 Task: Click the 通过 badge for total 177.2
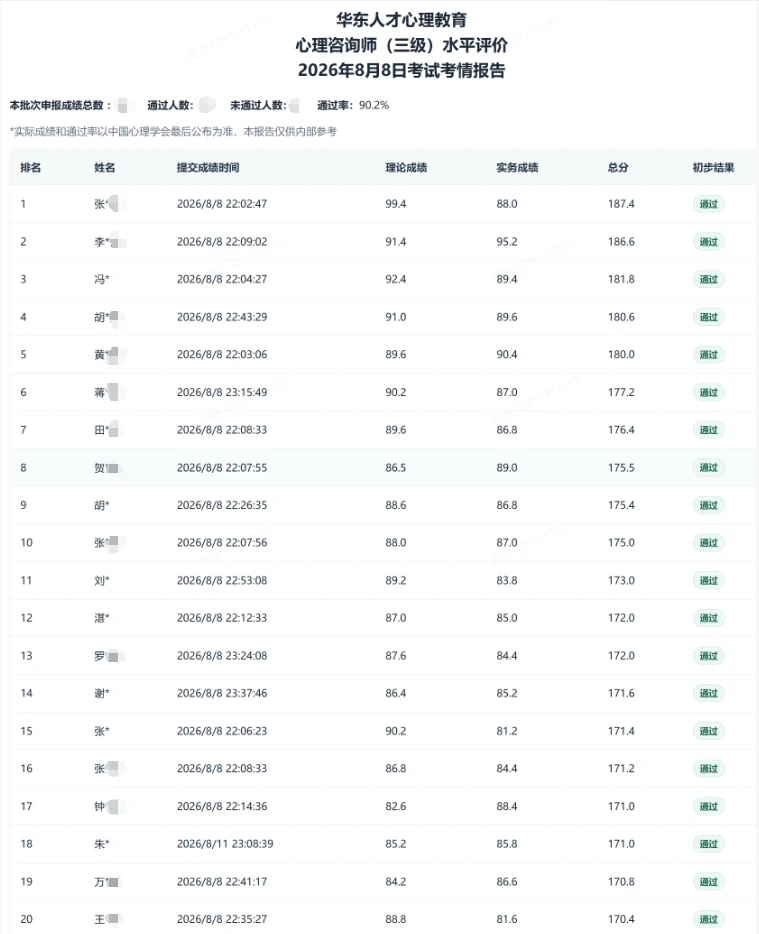pyautogui.click(x=708, y=392)
